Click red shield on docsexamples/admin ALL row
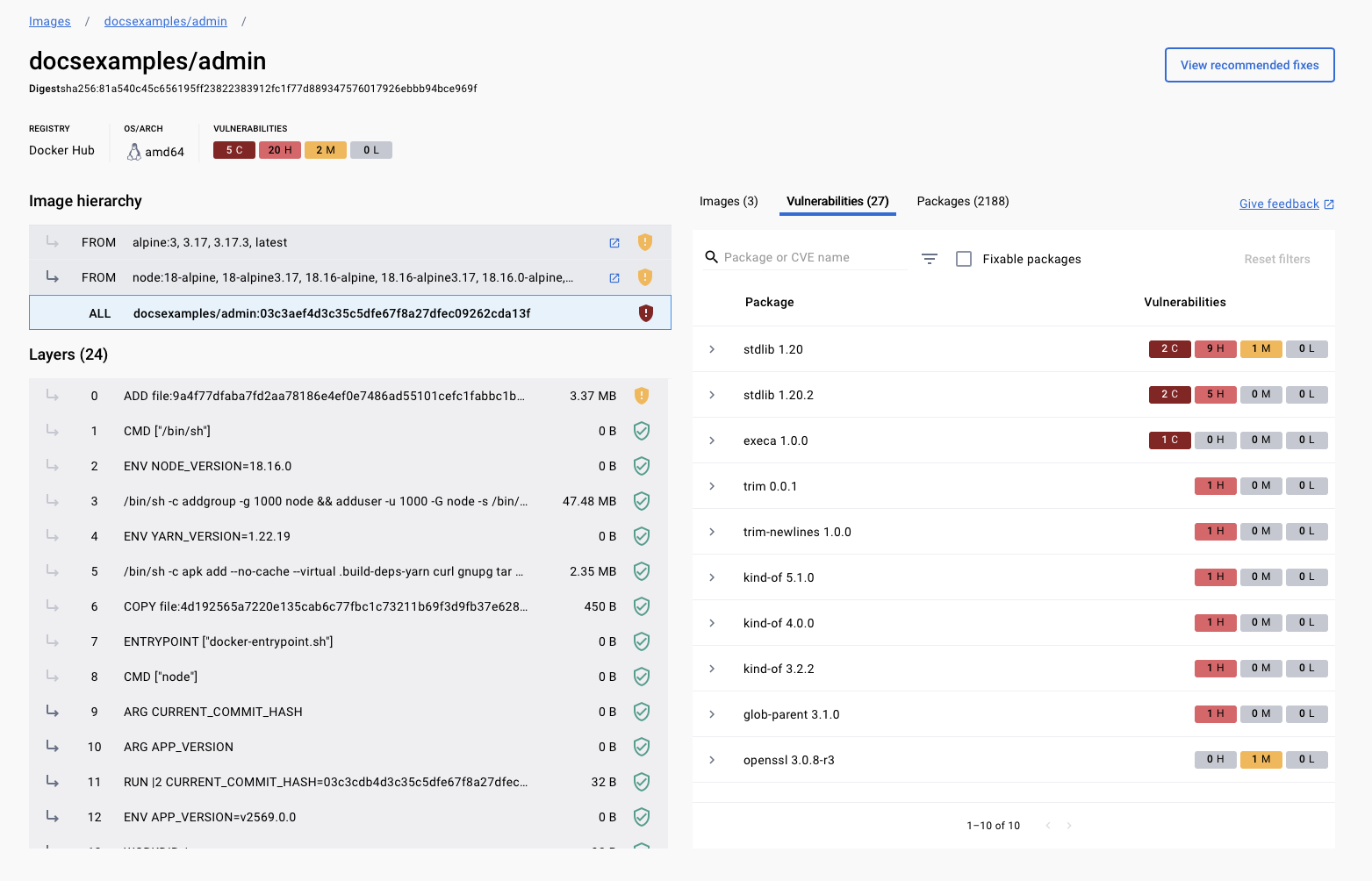 point(646,313)
